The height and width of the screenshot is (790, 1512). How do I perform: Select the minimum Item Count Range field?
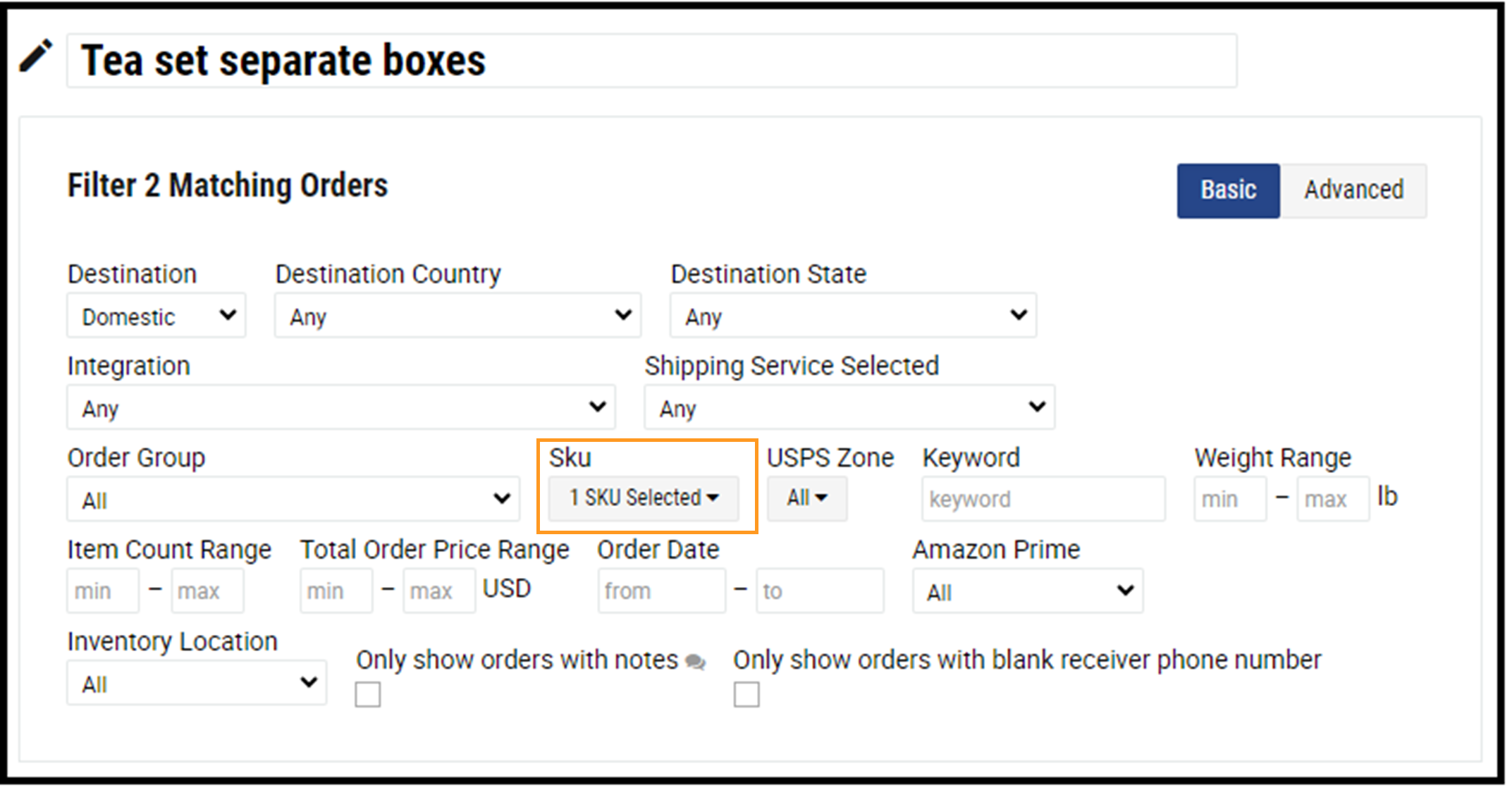100,588
